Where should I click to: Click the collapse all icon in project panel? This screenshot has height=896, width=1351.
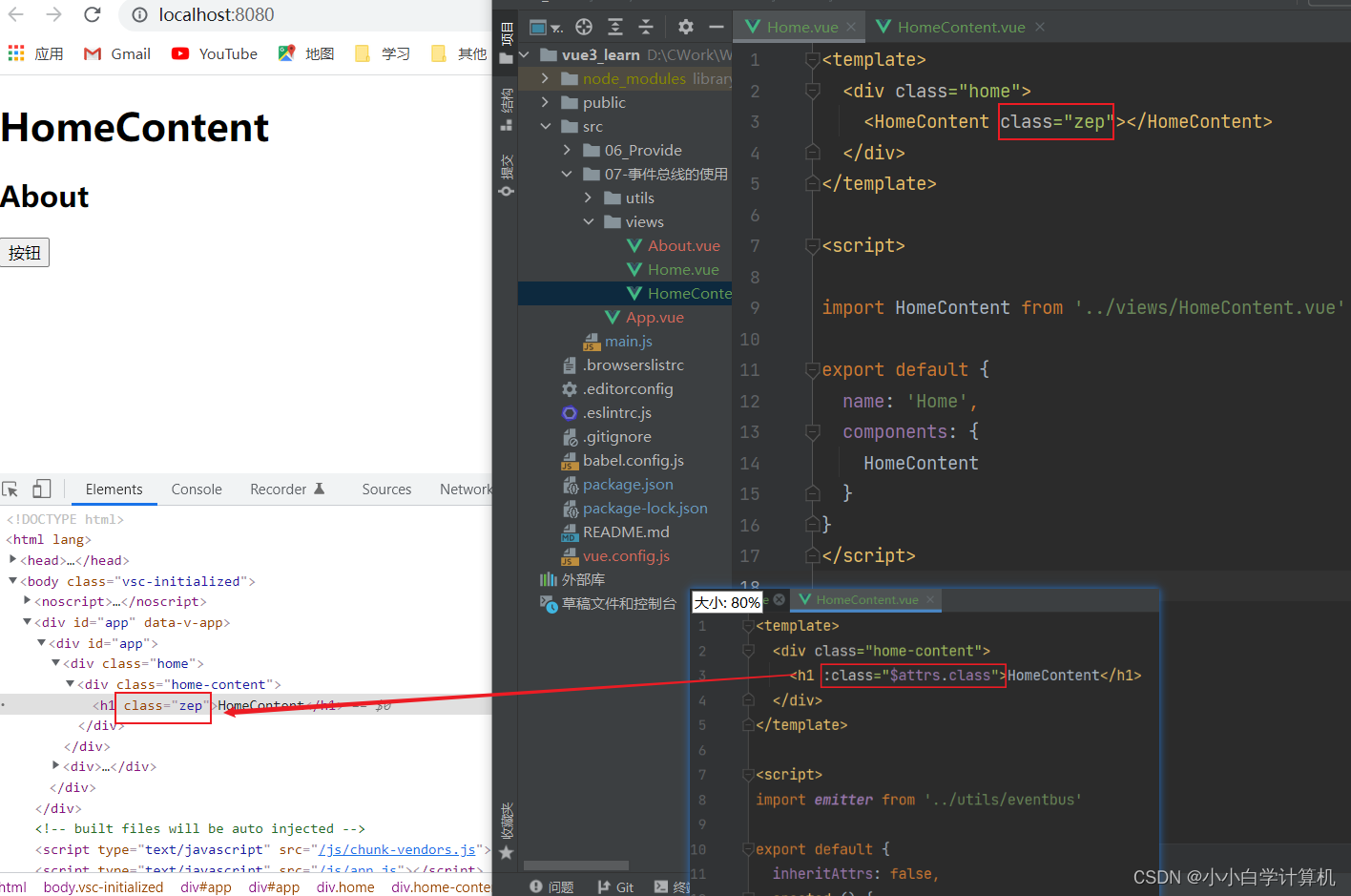[646, 27]
